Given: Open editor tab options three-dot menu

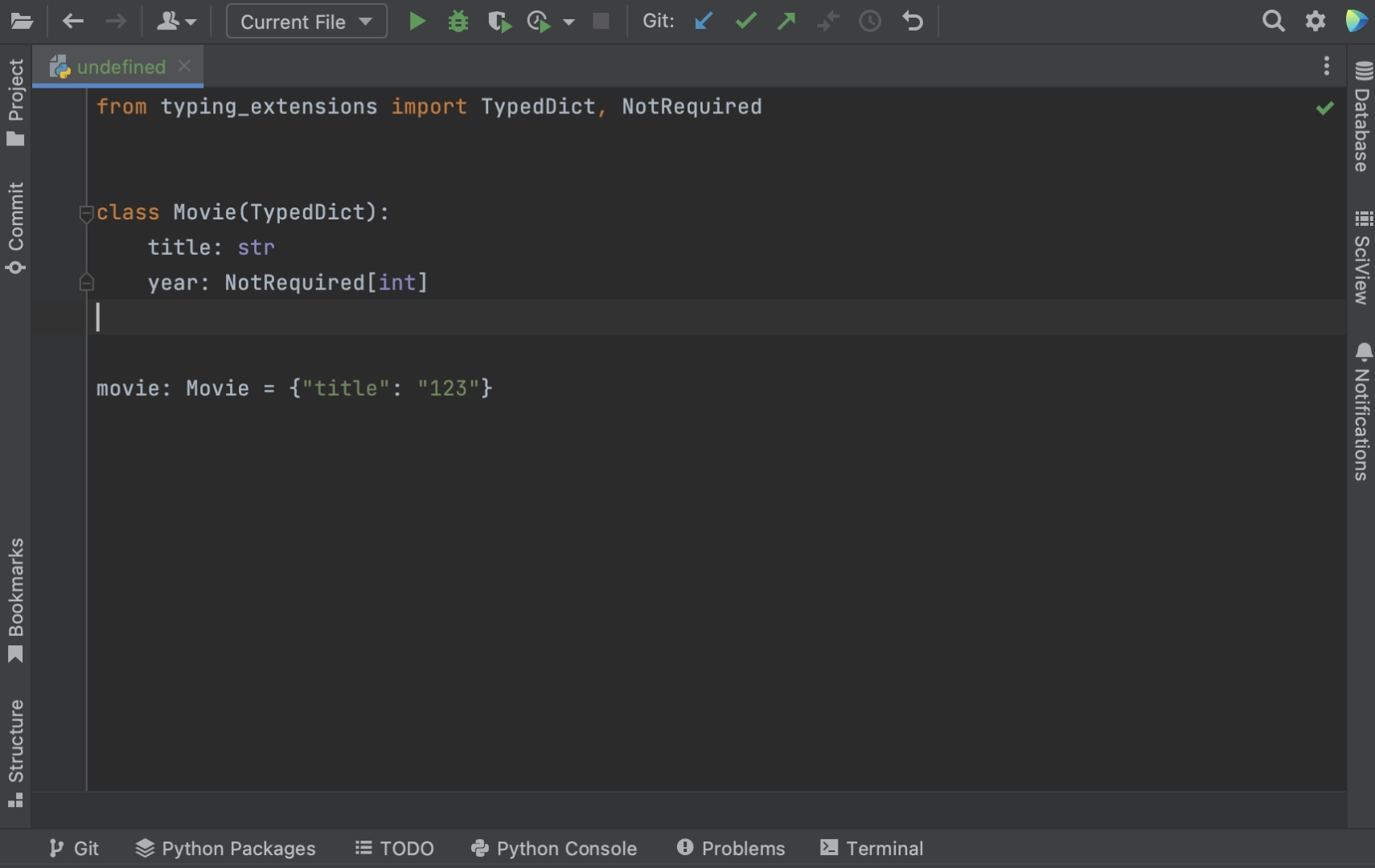Looking at the screenshot, I should pyautogui.click(x=1326, y=66).
